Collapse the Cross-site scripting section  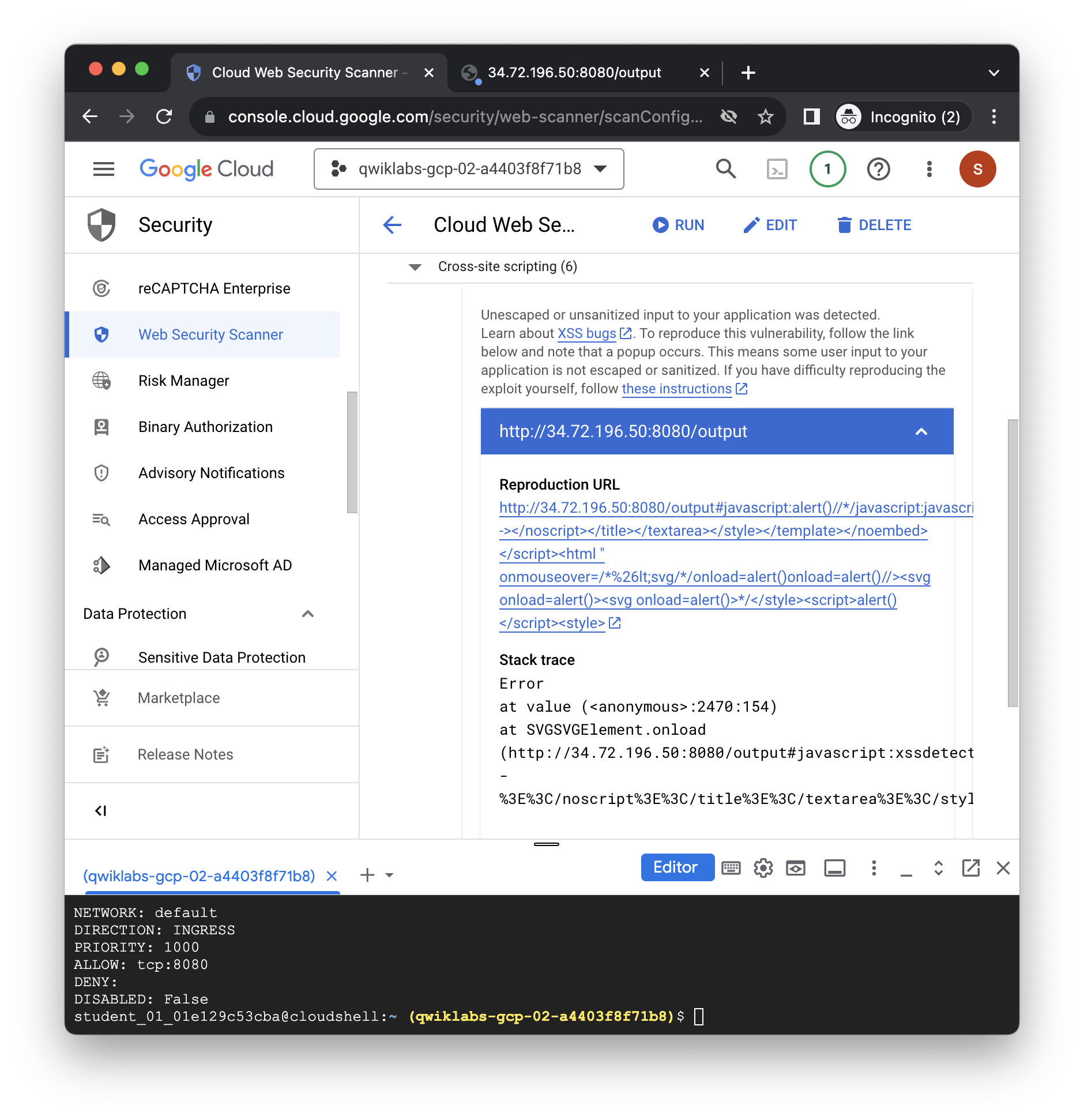[x=414, y=266]
